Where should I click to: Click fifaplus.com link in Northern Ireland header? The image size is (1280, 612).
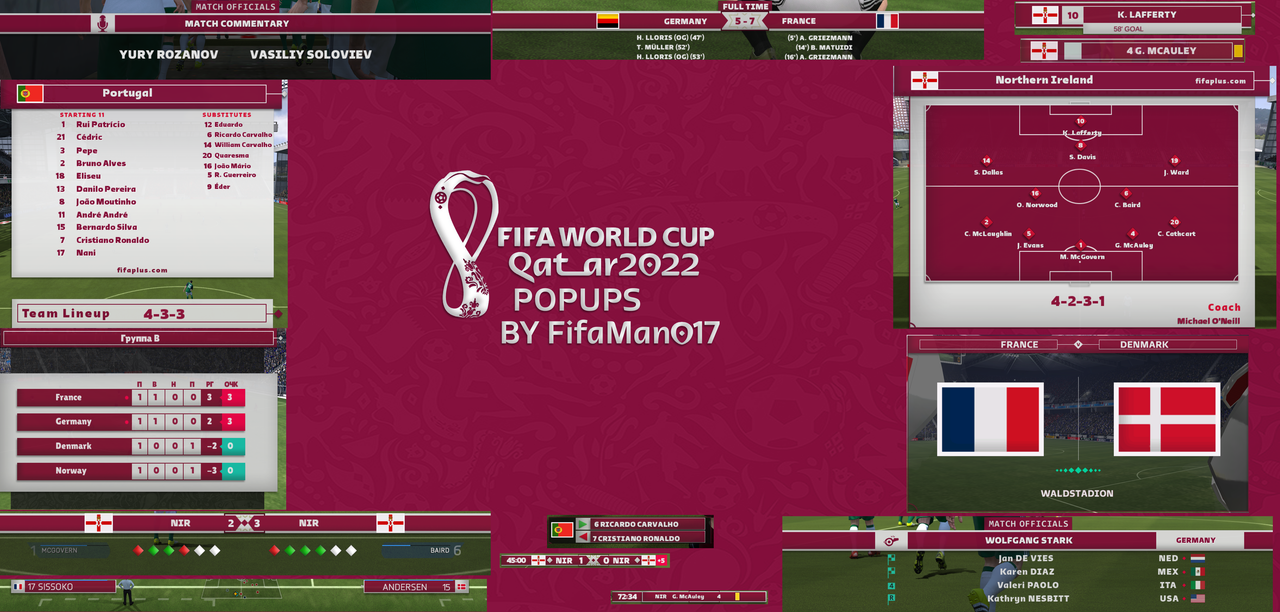pos(1221,81)
